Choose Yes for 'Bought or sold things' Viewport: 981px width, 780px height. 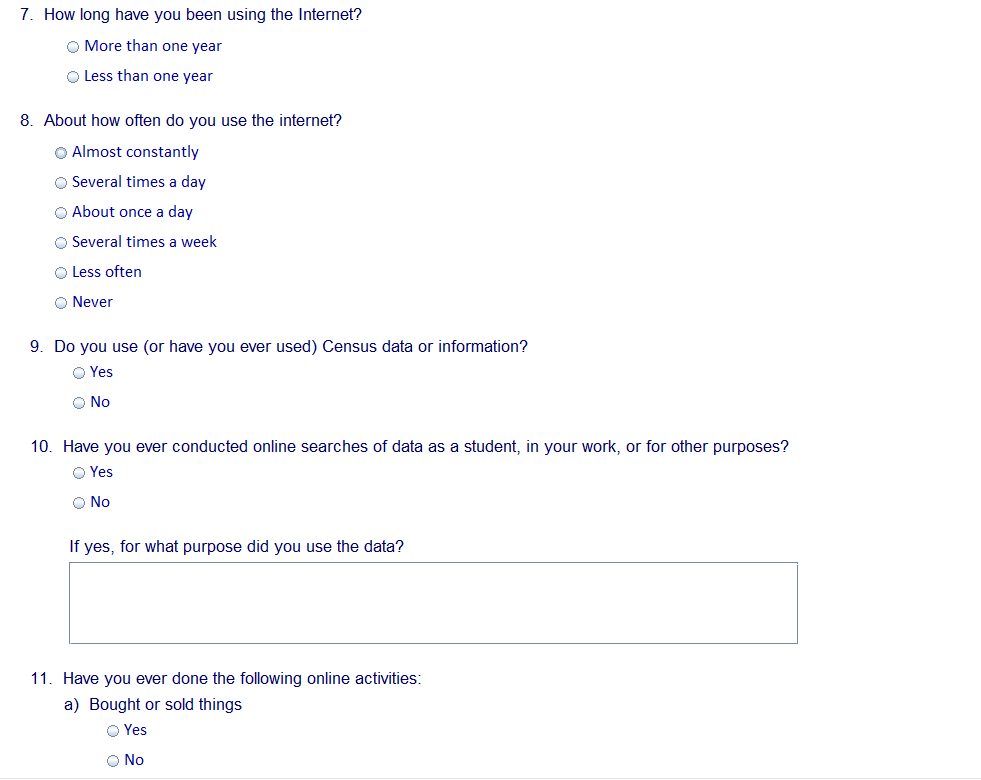113,731
